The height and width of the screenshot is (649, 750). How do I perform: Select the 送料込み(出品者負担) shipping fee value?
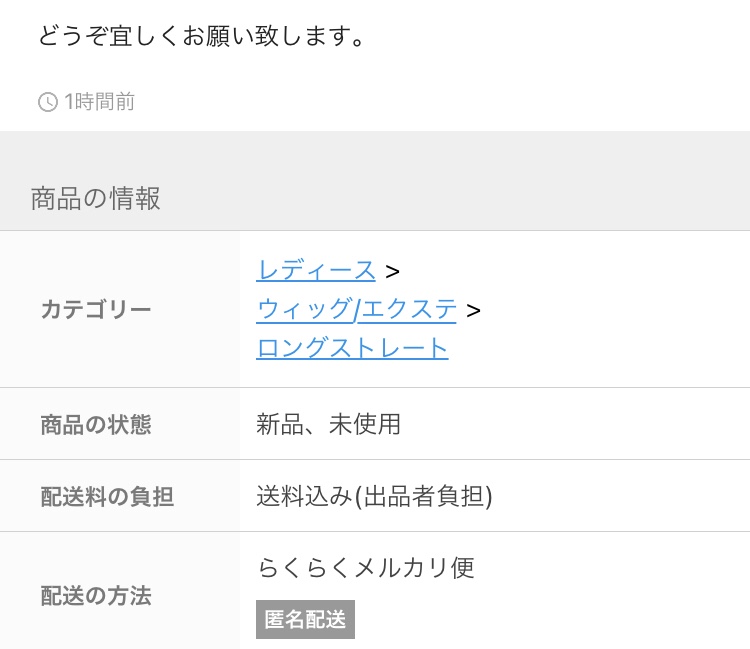pyautogui.click(x=374, y=496)
